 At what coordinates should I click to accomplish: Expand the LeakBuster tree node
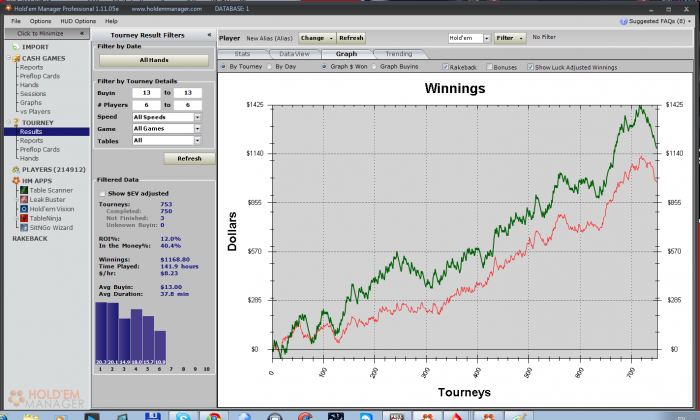coord(17,200)
